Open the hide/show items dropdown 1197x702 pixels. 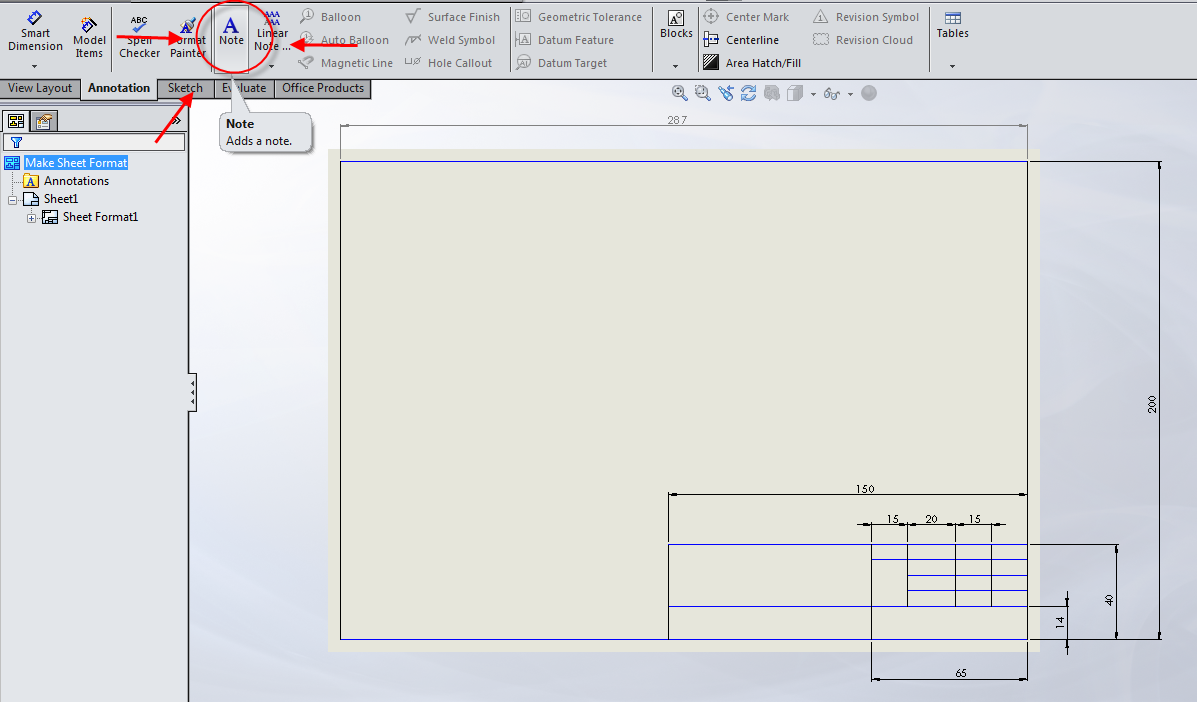click(x=848, y=93)
